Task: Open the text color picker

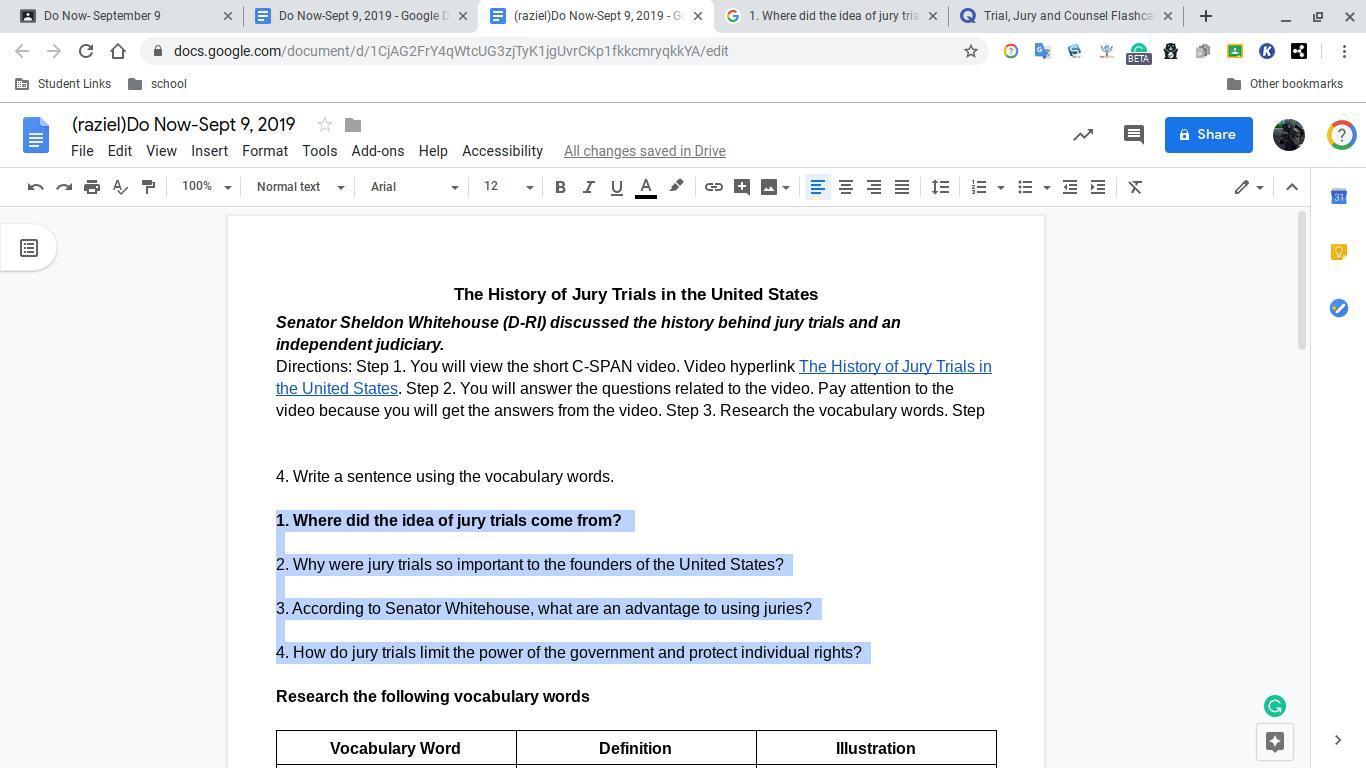Action: (646, 187)
